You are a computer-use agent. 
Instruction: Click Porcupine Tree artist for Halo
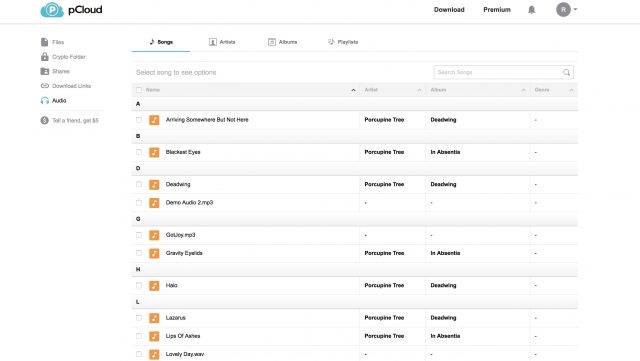384,285
